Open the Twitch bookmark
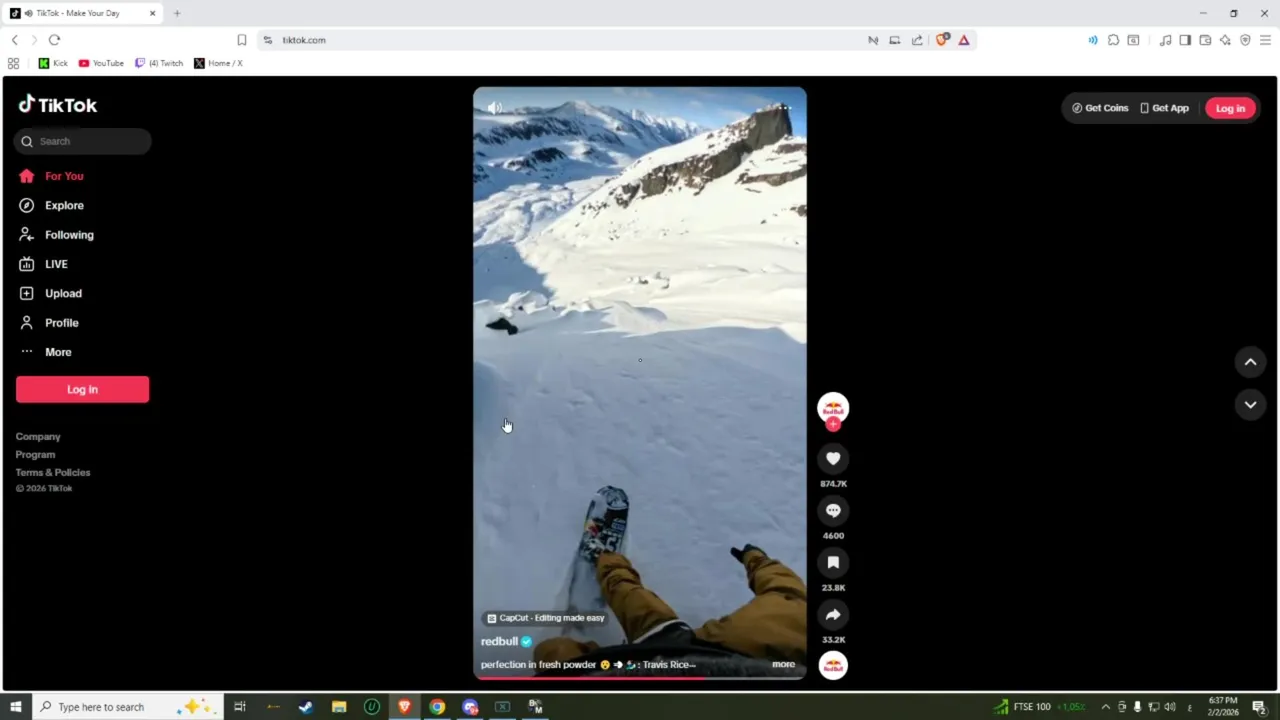 pyautogui.click(x=159, y=63)
